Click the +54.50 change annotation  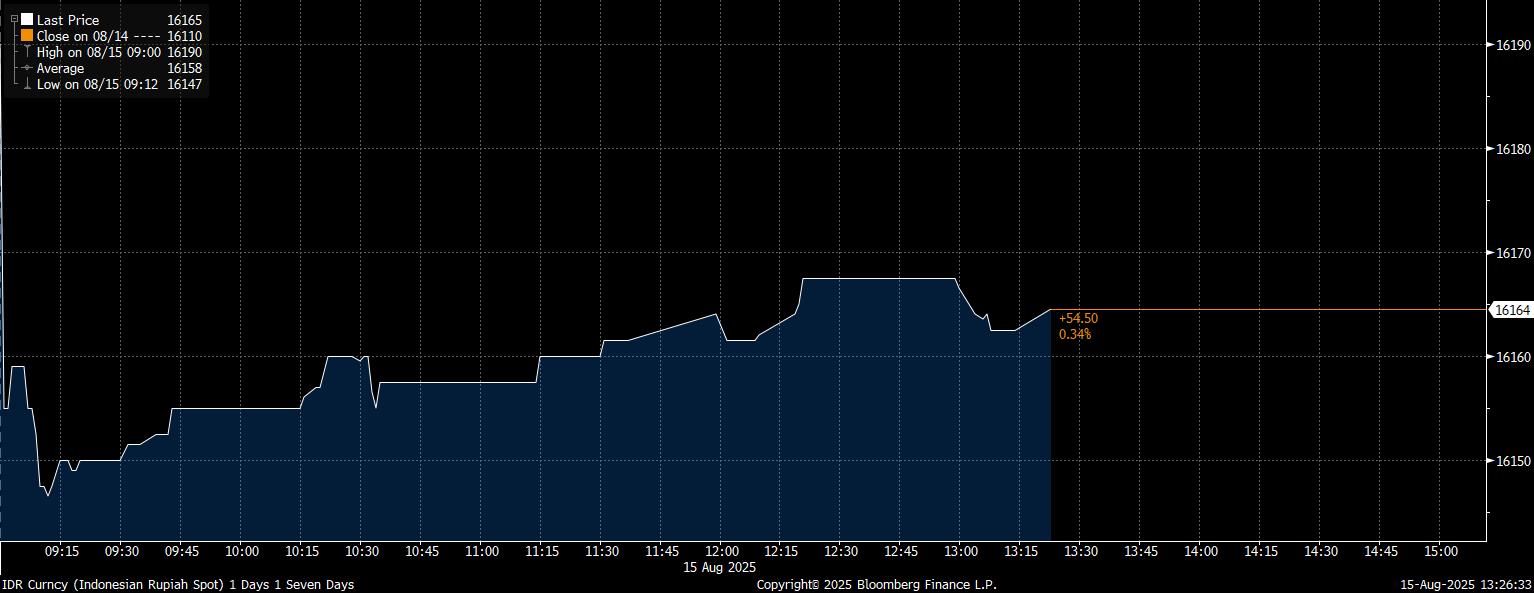coord(1078,318)
